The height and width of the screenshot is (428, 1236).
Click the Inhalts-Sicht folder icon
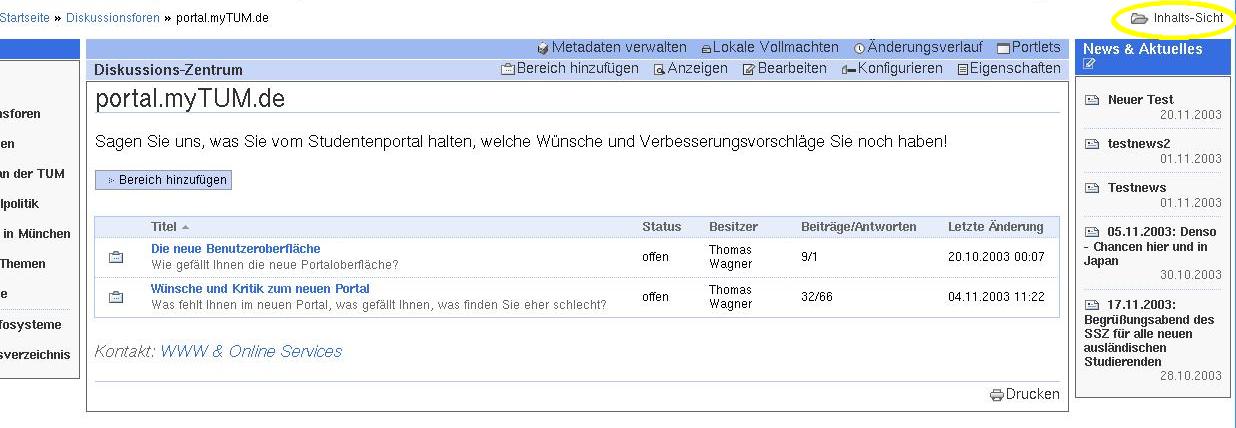[1139, 19]
